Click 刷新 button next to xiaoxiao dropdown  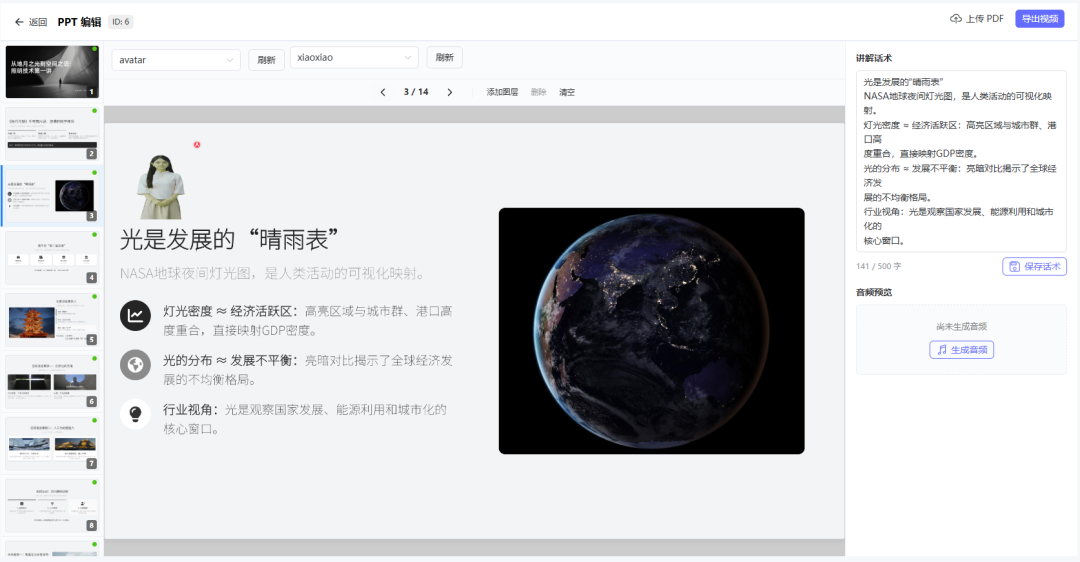point(444,57)
